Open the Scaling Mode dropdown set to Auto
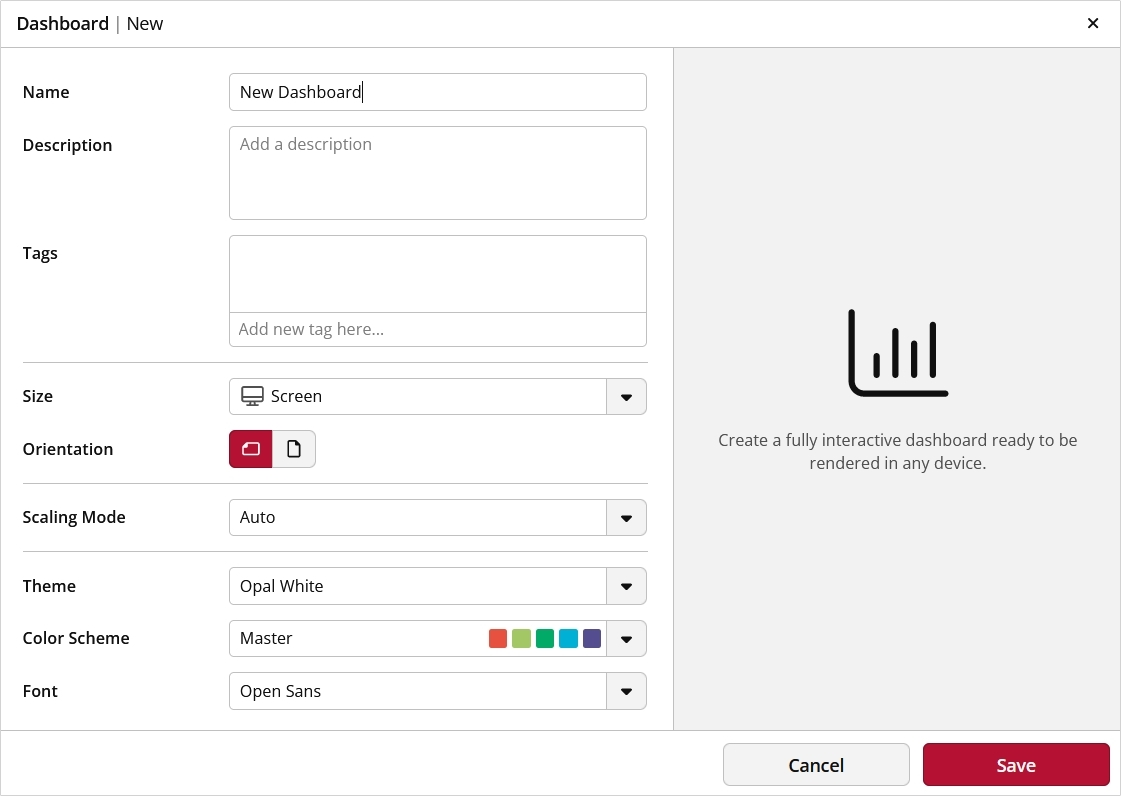Screen dimensions: 1121x796 coord(627,517)
